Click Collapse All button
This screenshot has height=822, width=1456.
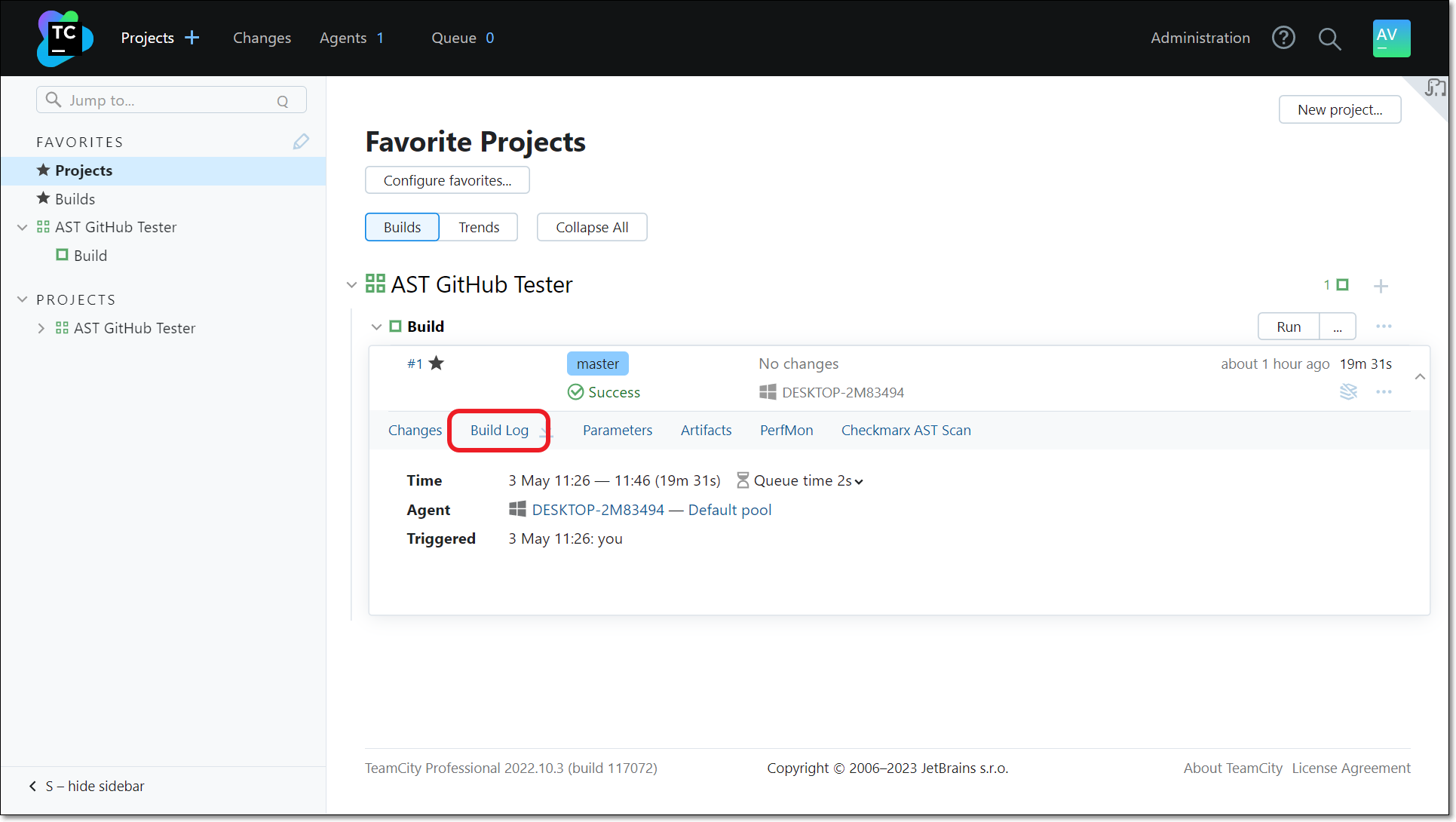(592, 227)
